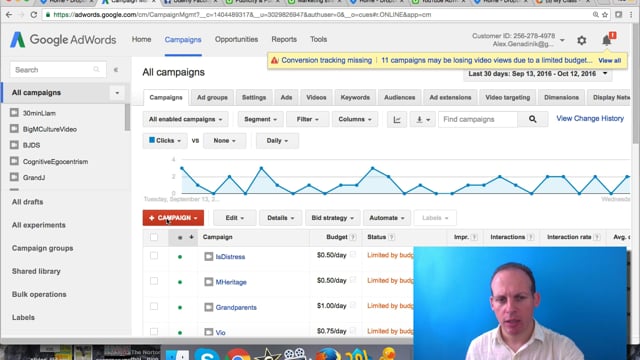Click the GrandJ campaign icon
This screenshot has width=640, height=360.
click(14, 177)
